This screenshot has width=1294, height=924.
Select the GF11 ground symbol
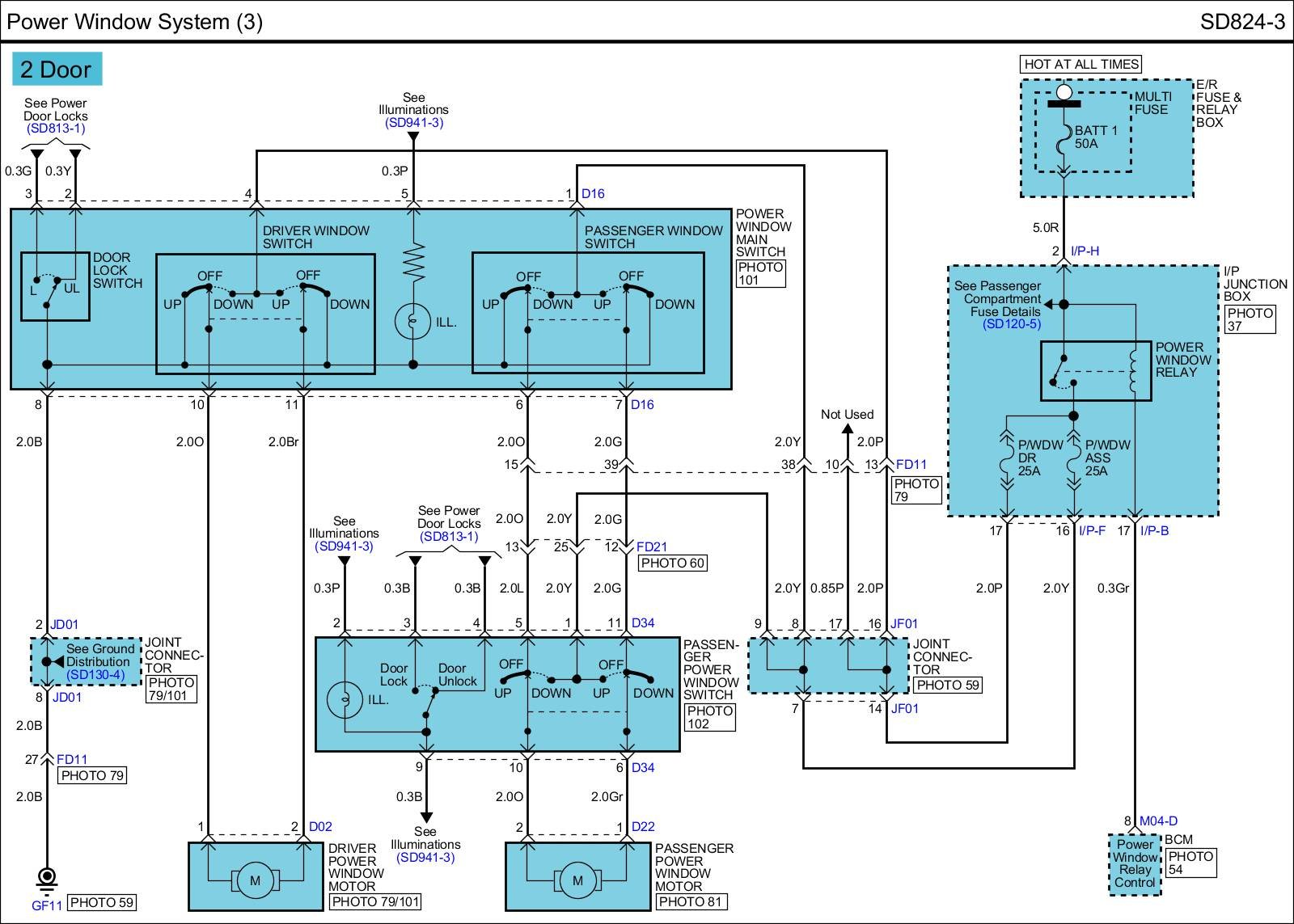tap(47, 876)
